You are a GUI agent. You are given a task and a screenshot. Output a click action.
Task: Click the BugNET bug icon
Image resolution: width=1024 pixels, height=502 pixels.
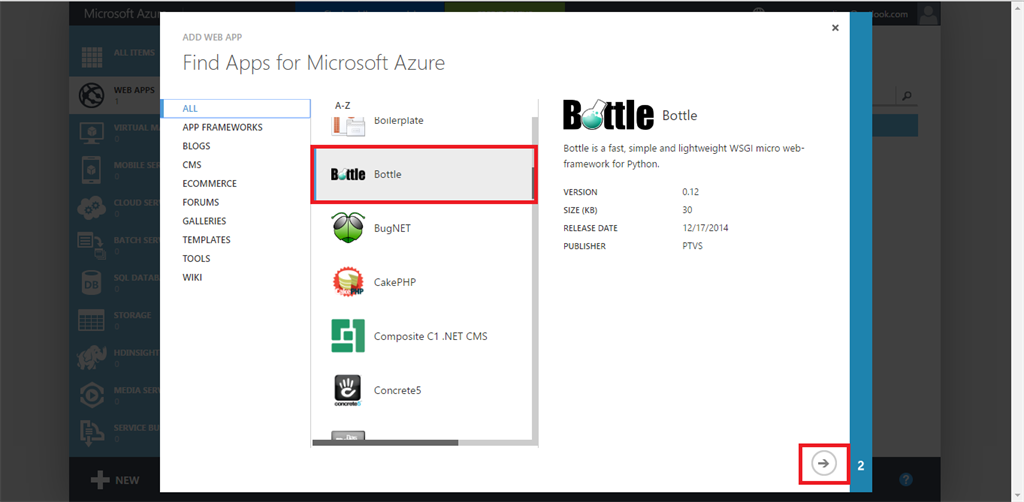click(348, 228)
